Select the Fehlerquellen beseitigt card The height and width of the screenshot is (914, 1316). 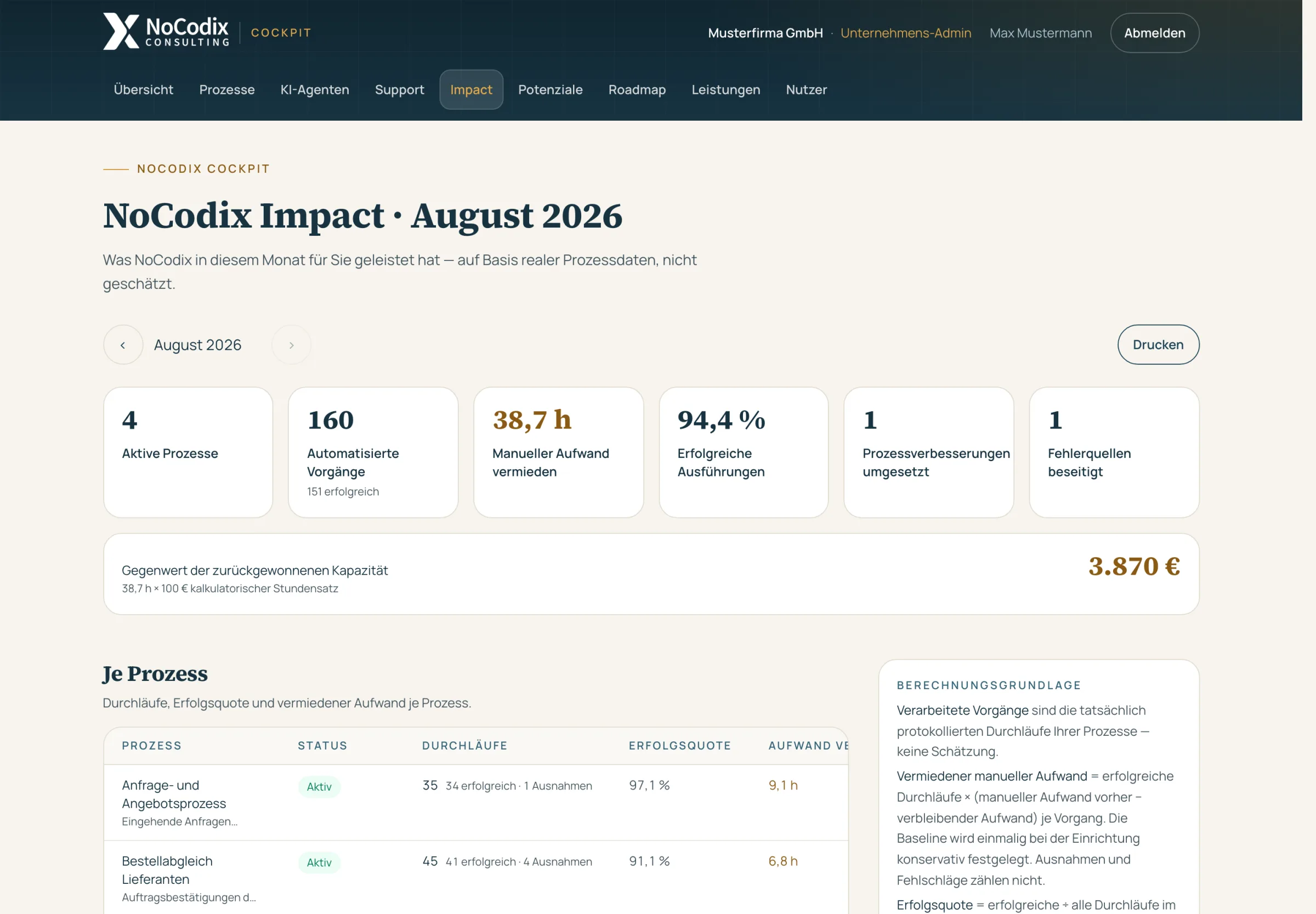(1114, 452)
